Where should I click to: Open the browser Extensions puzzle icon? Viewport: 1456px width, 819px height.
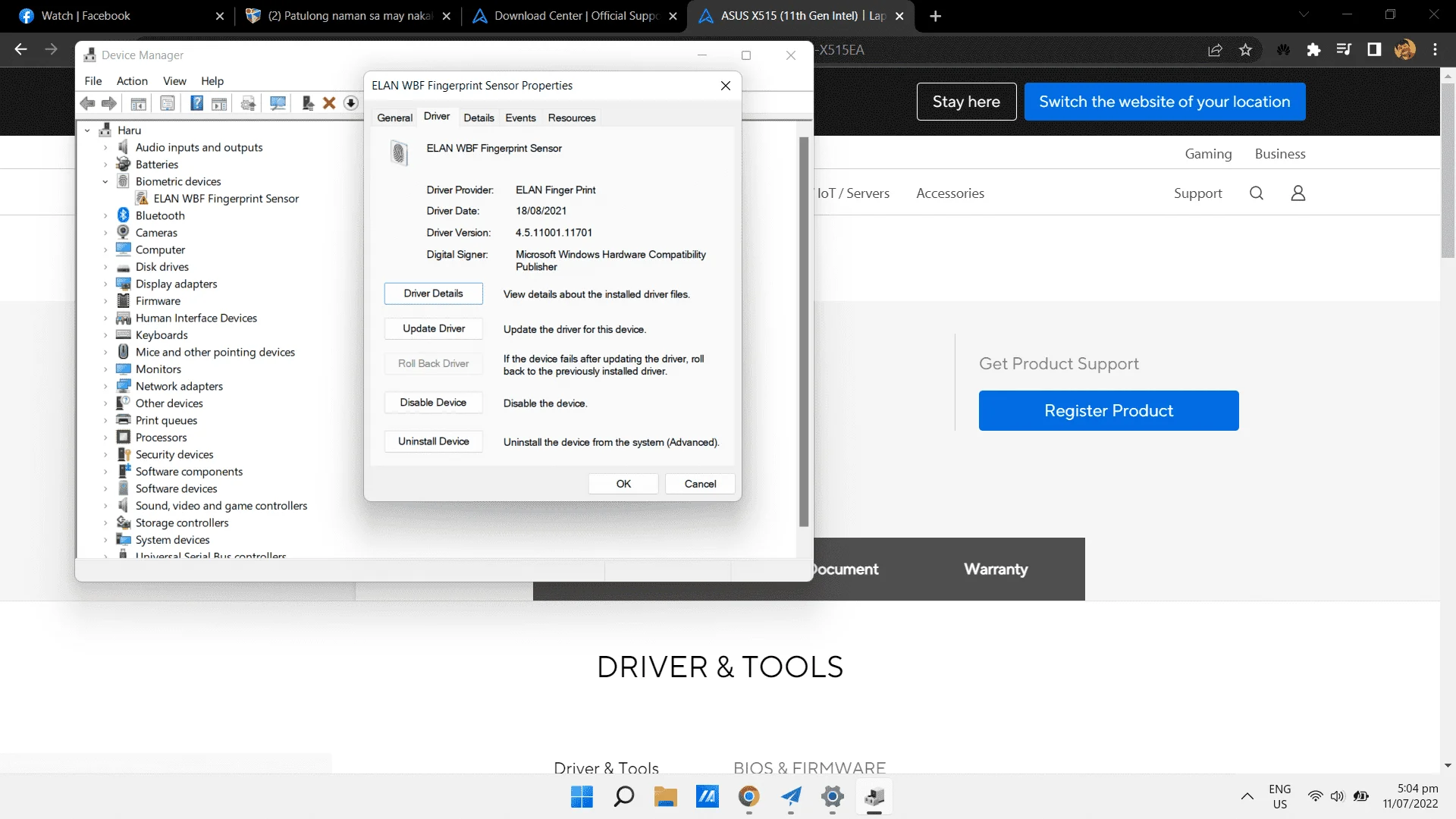[1313, 50]
